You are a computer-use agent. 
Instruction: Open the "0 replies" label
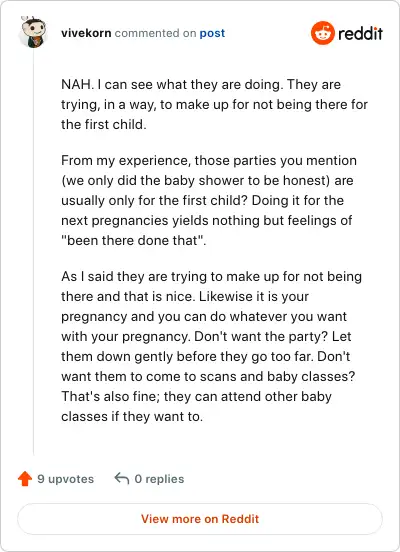159,479
